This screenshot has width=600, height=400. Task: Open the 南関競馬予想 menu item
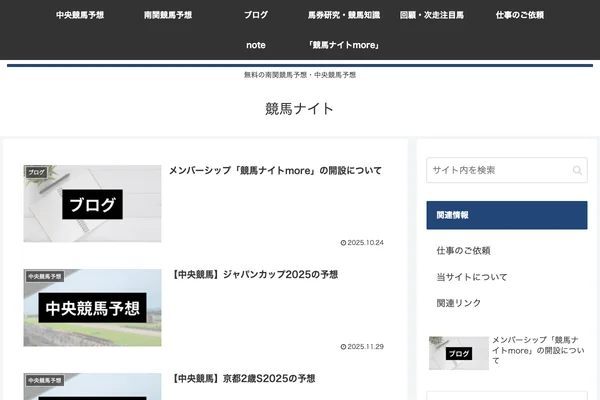pos(168,15)
